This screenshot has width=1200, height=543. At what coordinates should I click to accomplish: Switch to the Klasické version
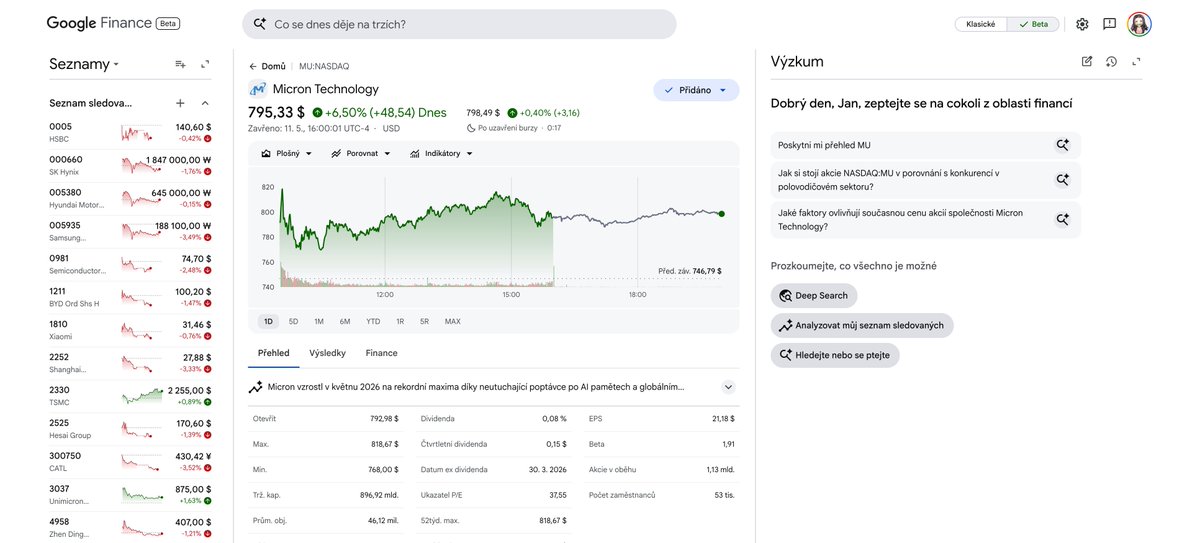980,24
